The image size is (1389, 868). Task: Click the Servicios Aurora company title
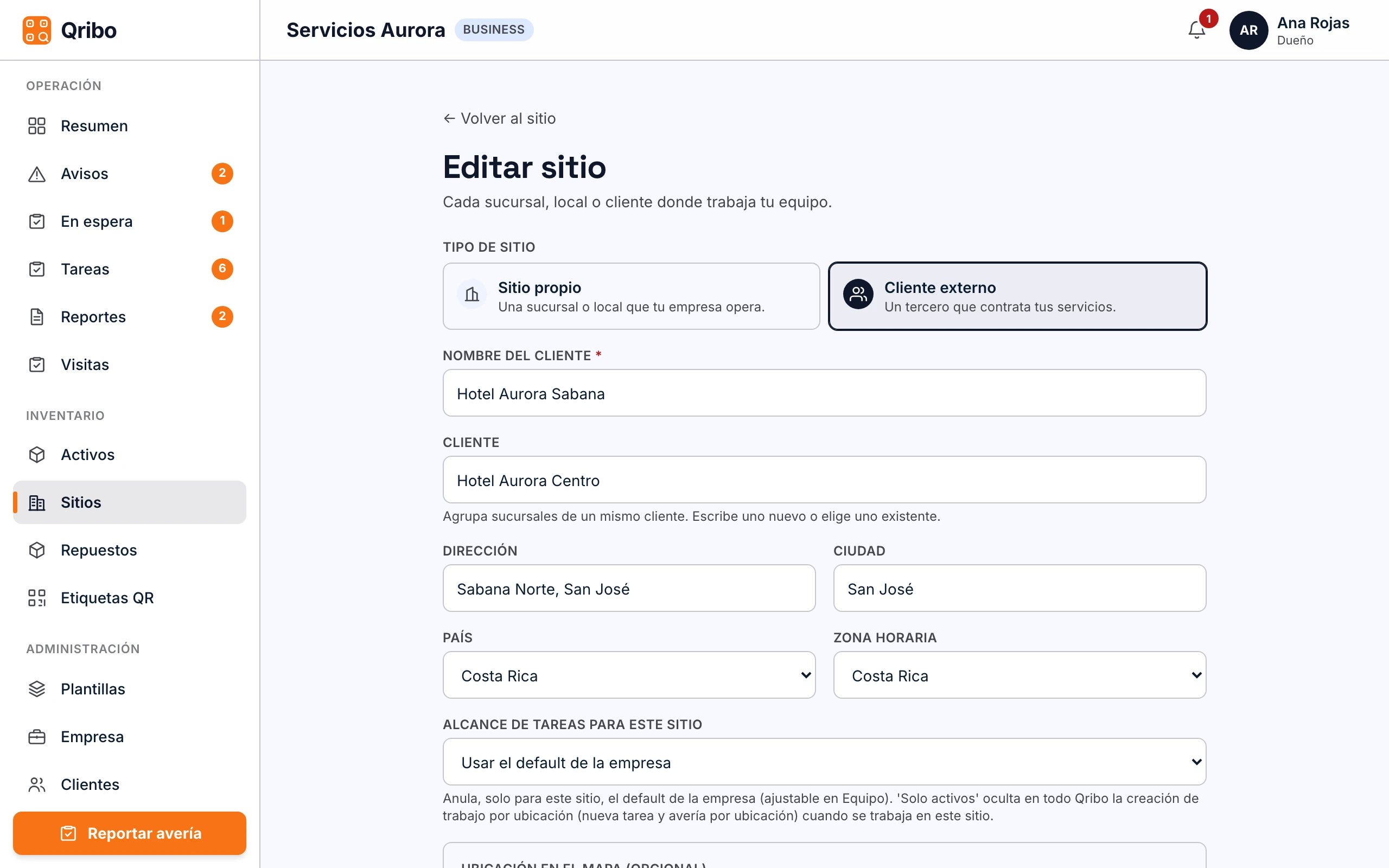366,30
